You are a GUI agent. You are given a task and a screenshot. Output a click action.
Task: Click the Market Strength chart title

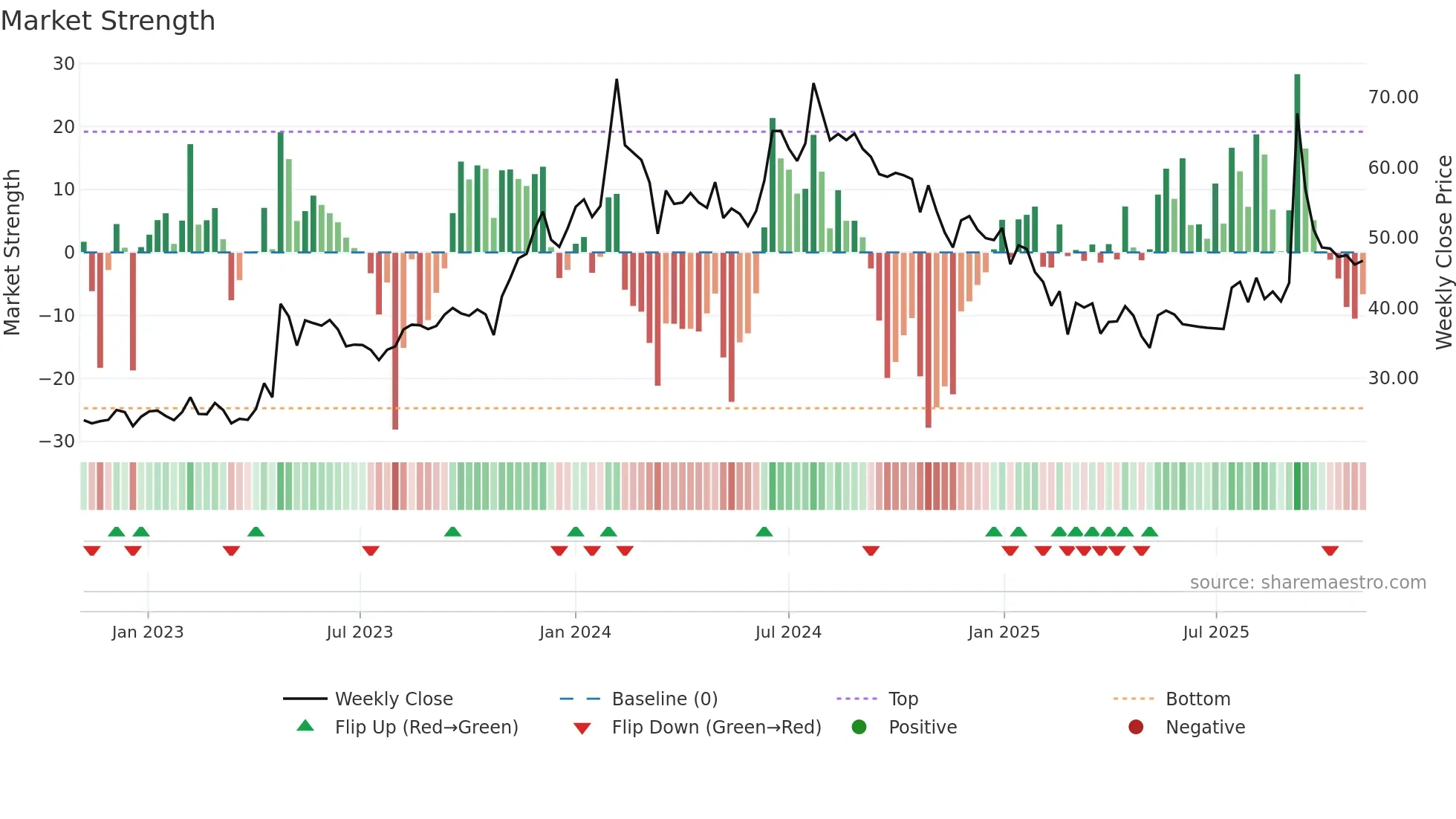click(x=108, y=21)
